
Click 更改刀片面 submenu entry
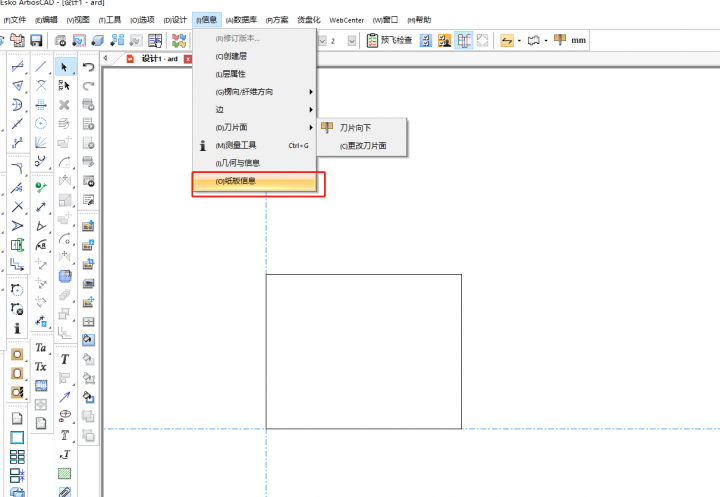tap(361, 146)
